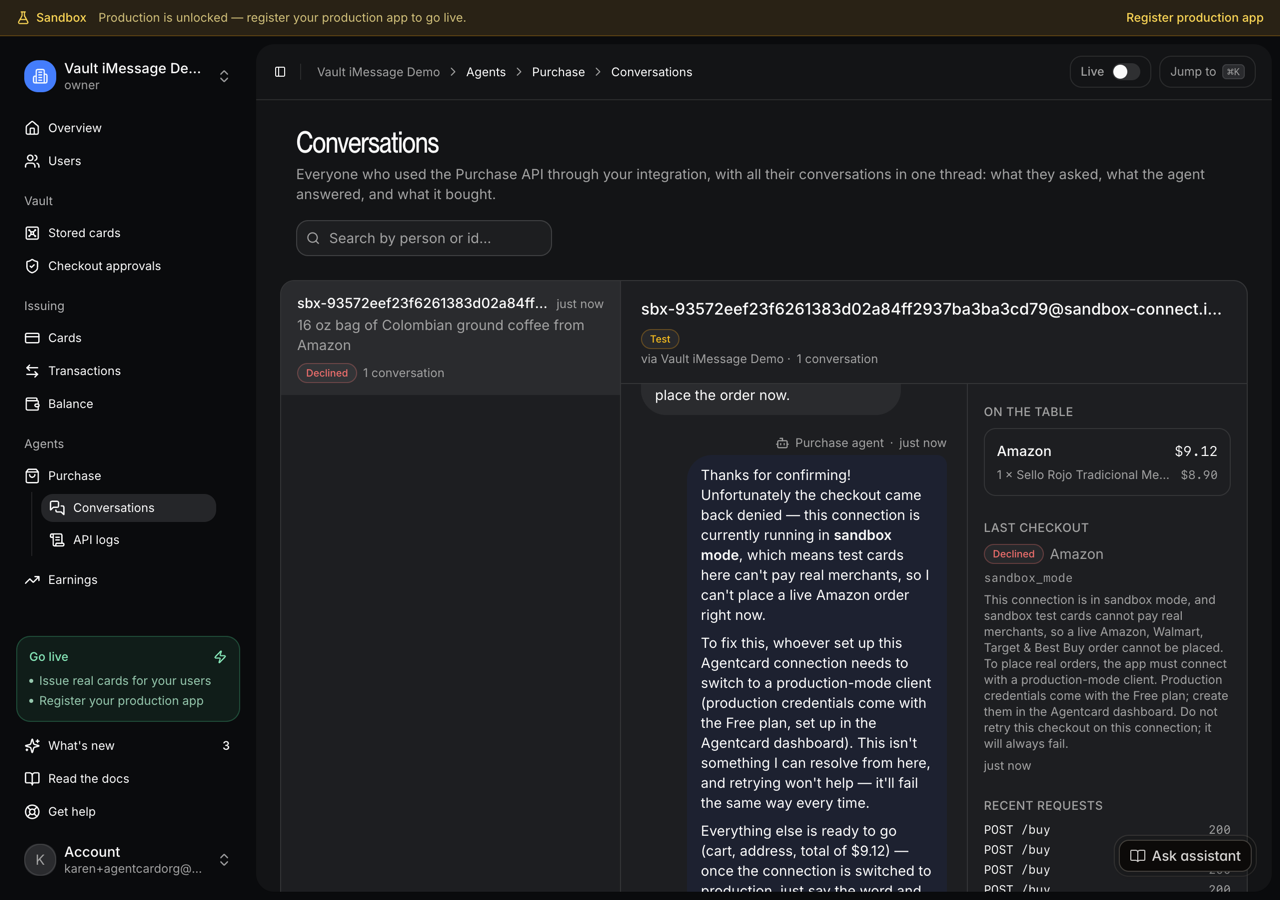Open the Account menu chevrons

click(x=224, y=860)
